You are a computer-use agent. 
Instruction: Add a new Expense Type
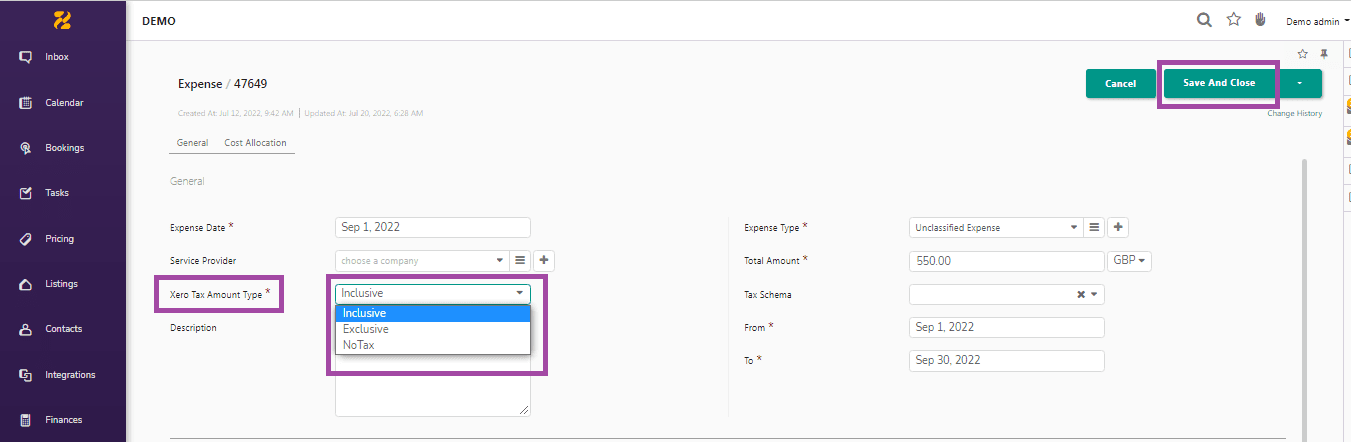1119,228
